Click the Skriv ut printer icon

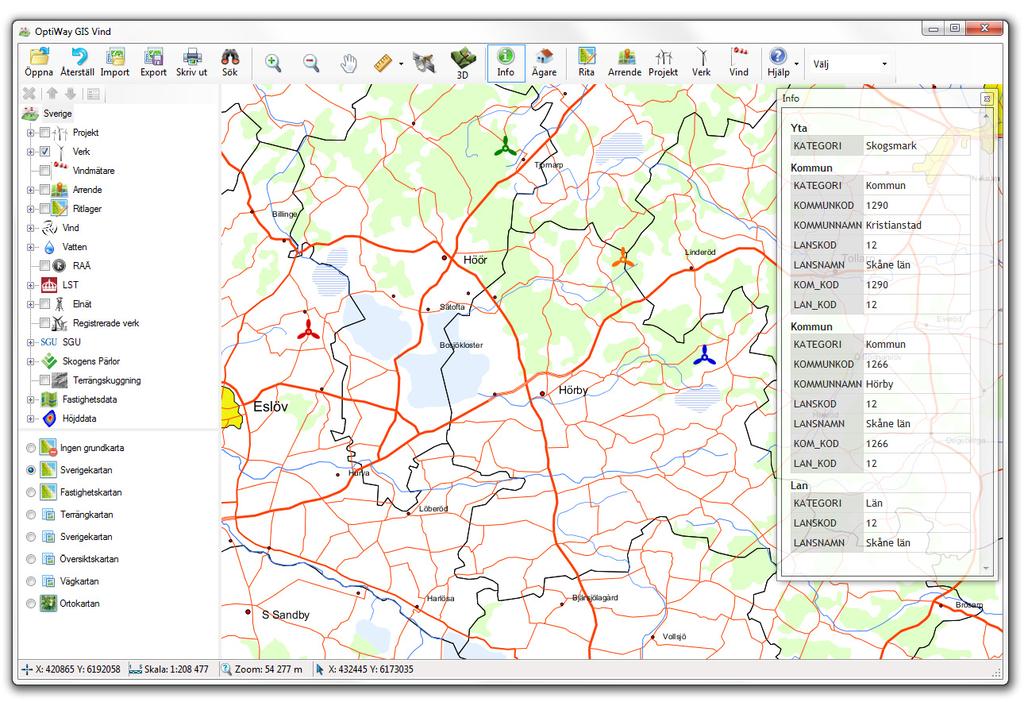pyautogui.click(x=191, y=57)
